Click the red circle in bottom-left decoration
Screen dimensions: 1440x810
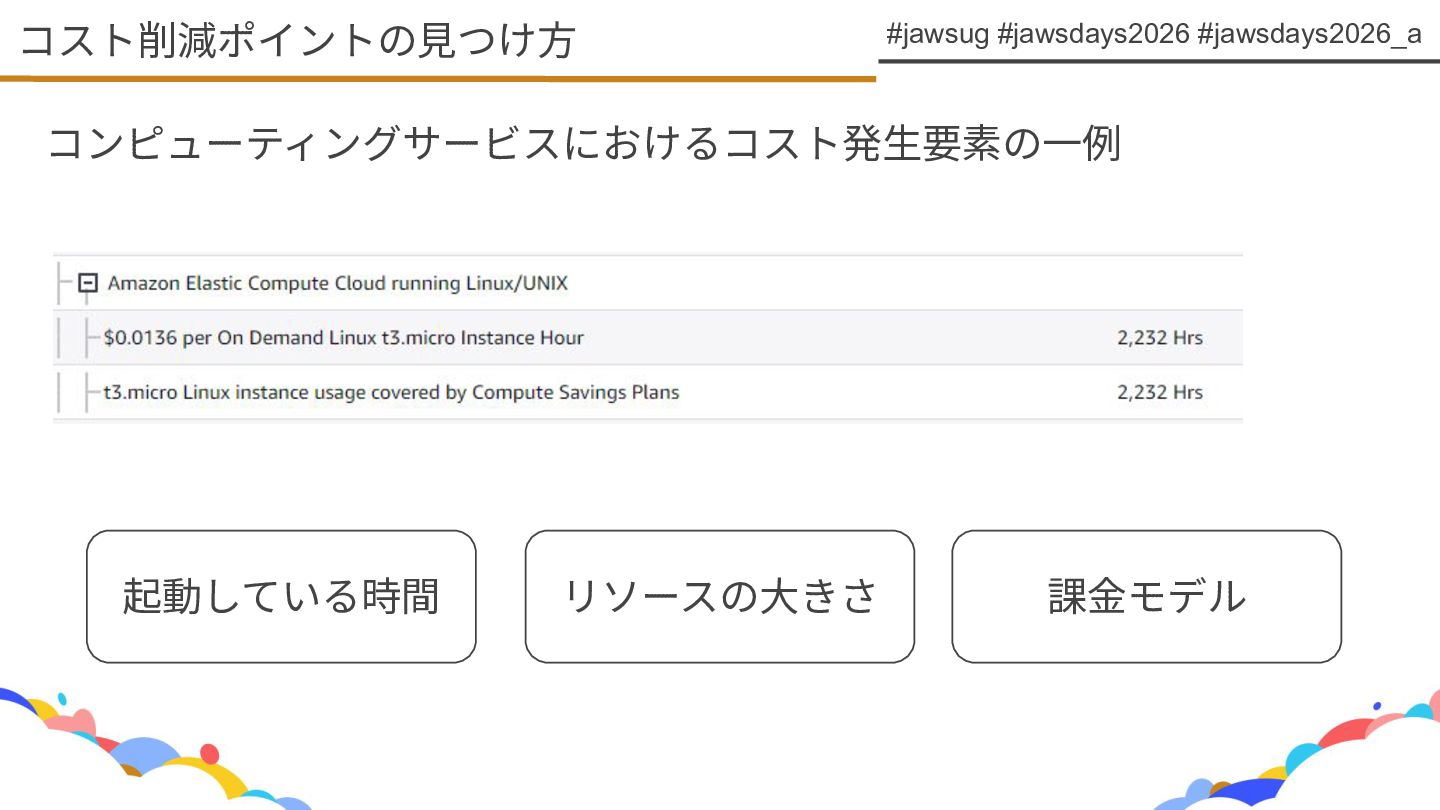pyautogui.click(x=209, y=753)
